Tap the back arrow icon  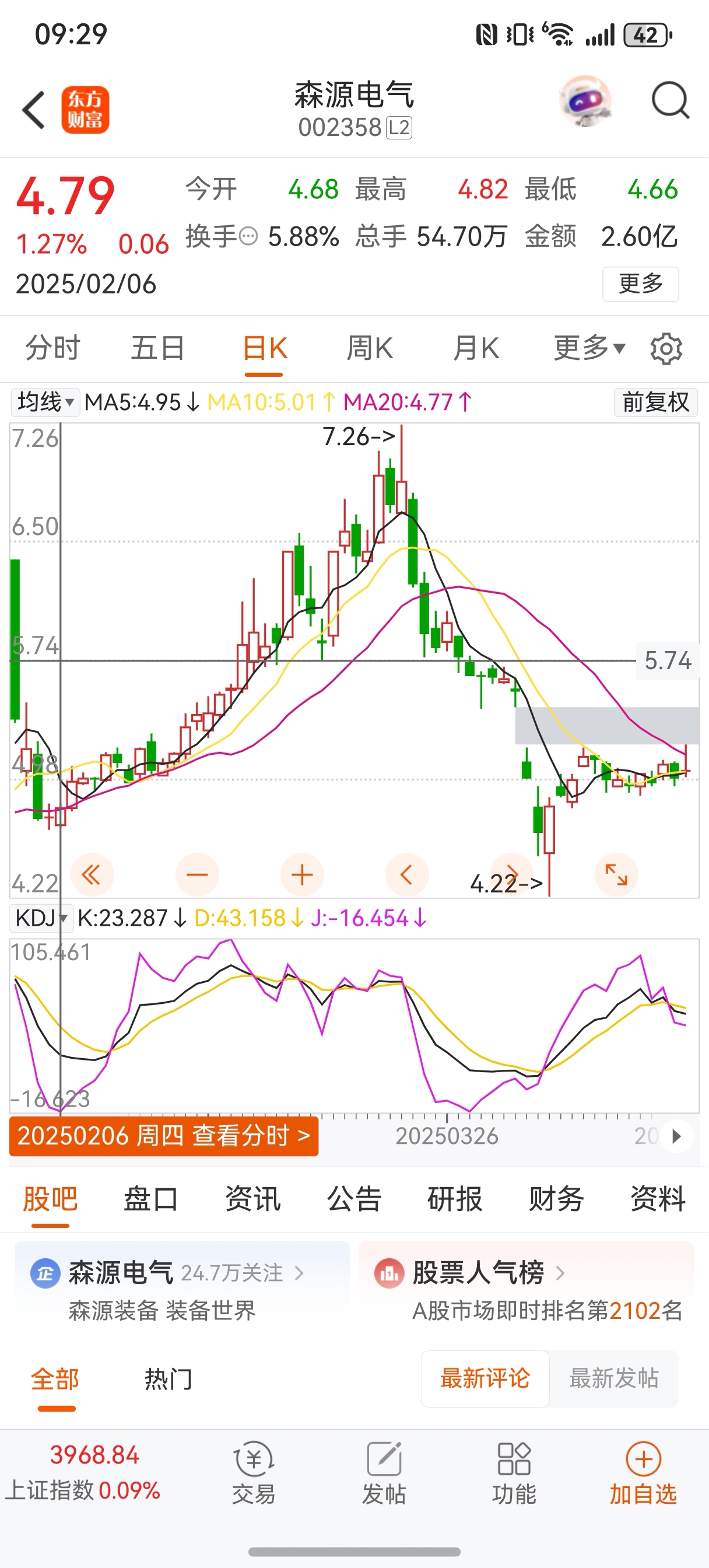pos(33,110)
